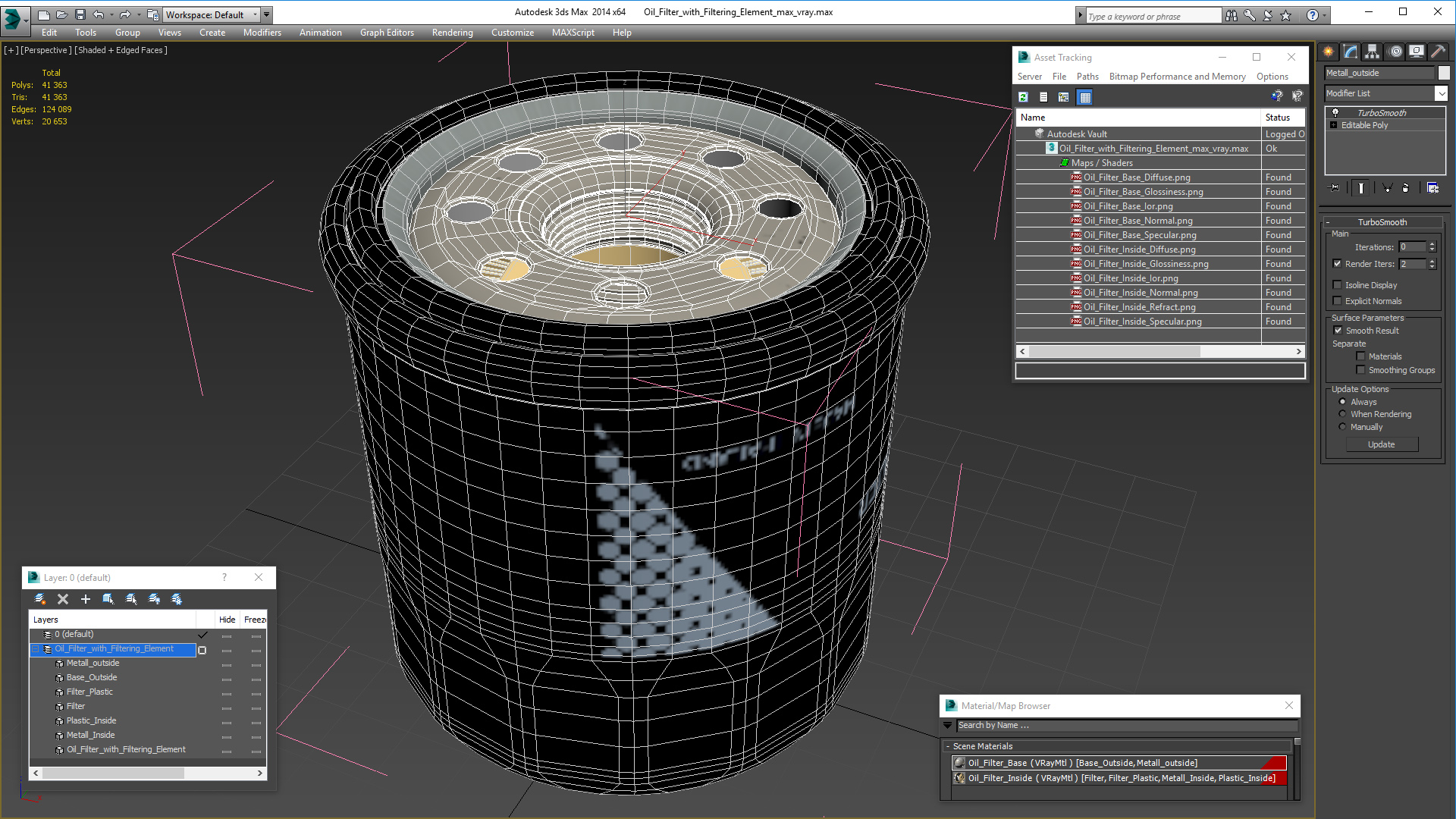
Task: Click list view icon in Asset Tracking
Action: (x=1043, y=97)
